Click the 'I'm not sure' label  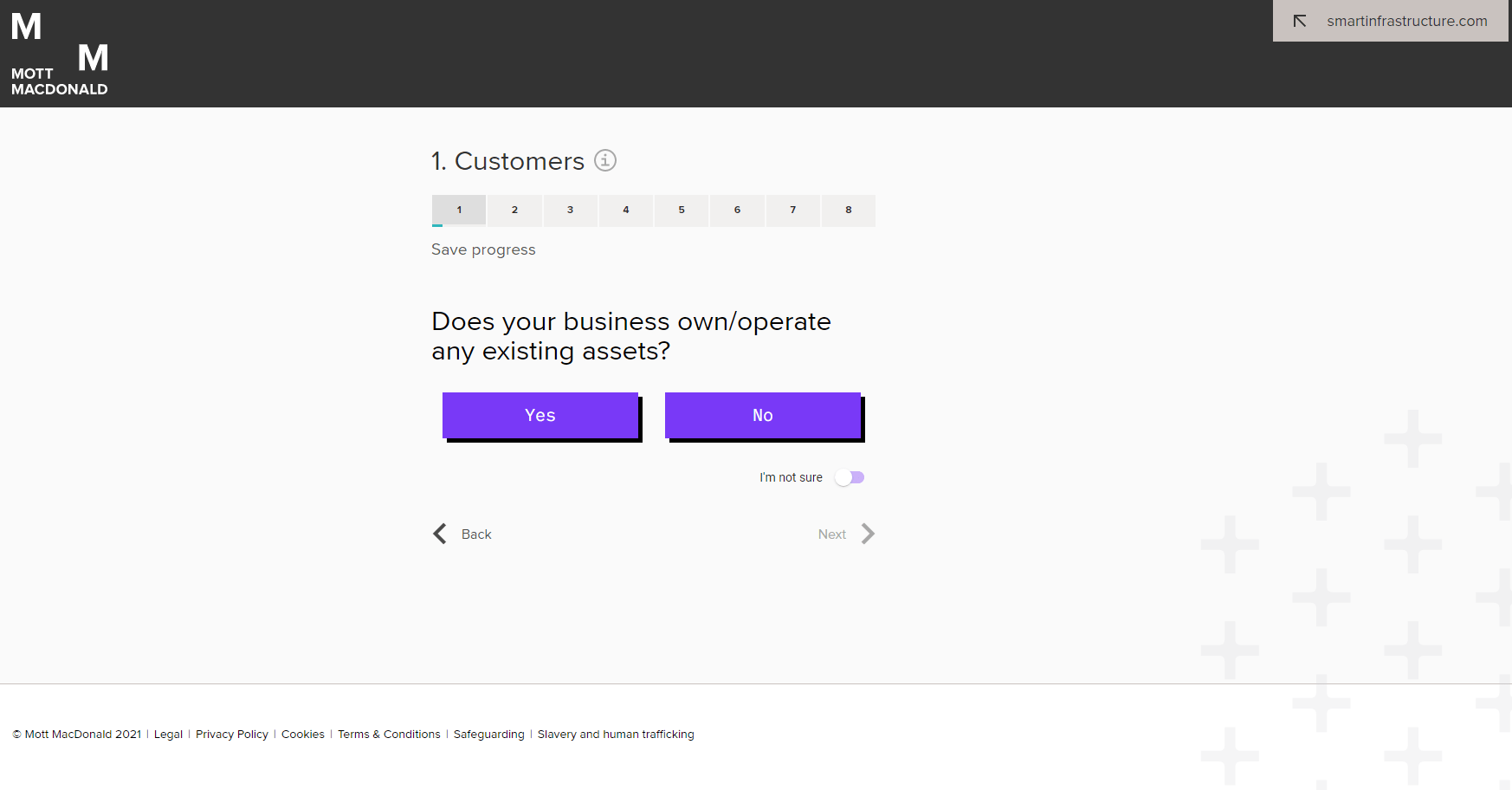(791, 477)
